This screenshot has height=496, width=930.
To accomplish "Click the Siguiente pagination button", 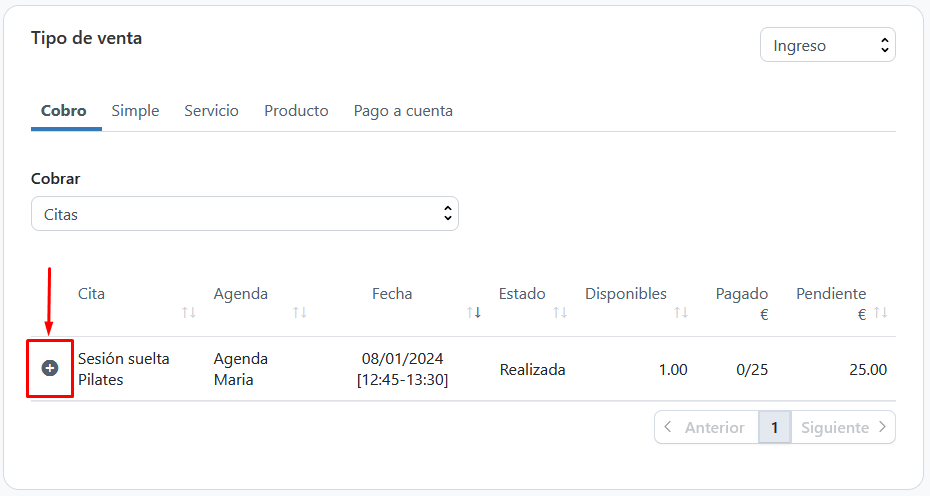I will pyautogui.click(x=844, y=427).
